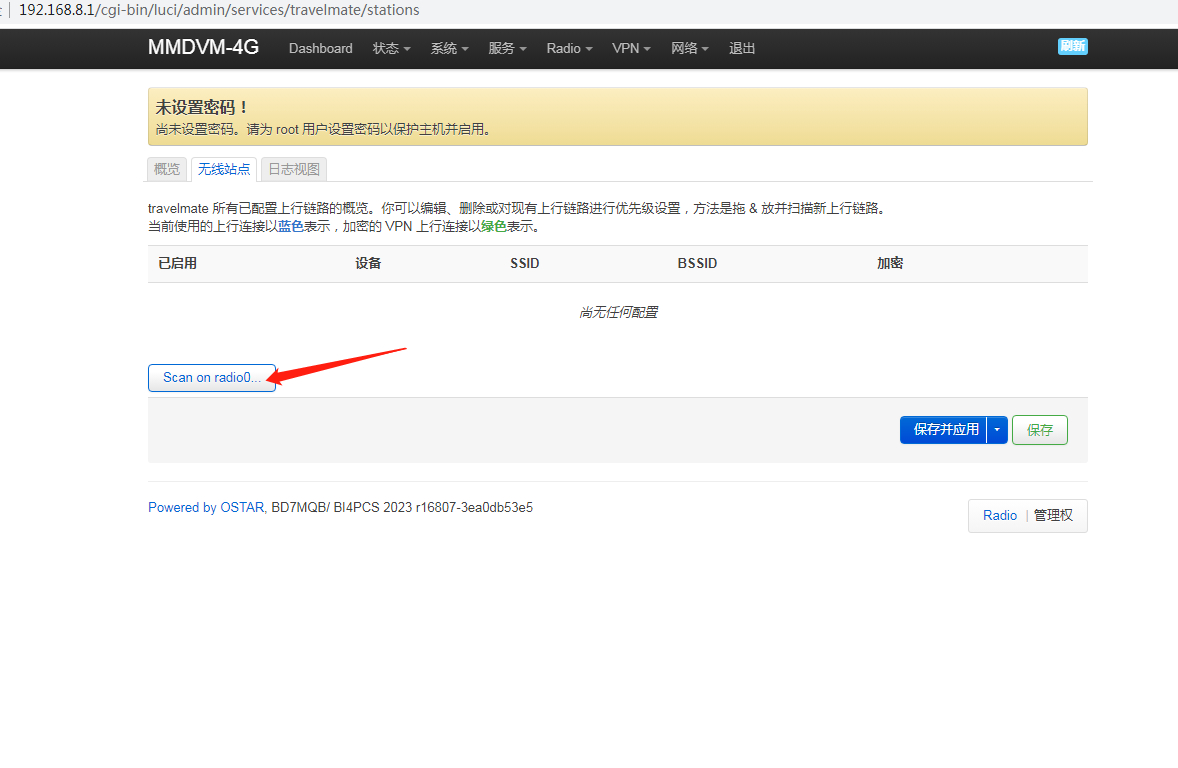Expand the 系统 navigation menu

(x=449, y=49)
